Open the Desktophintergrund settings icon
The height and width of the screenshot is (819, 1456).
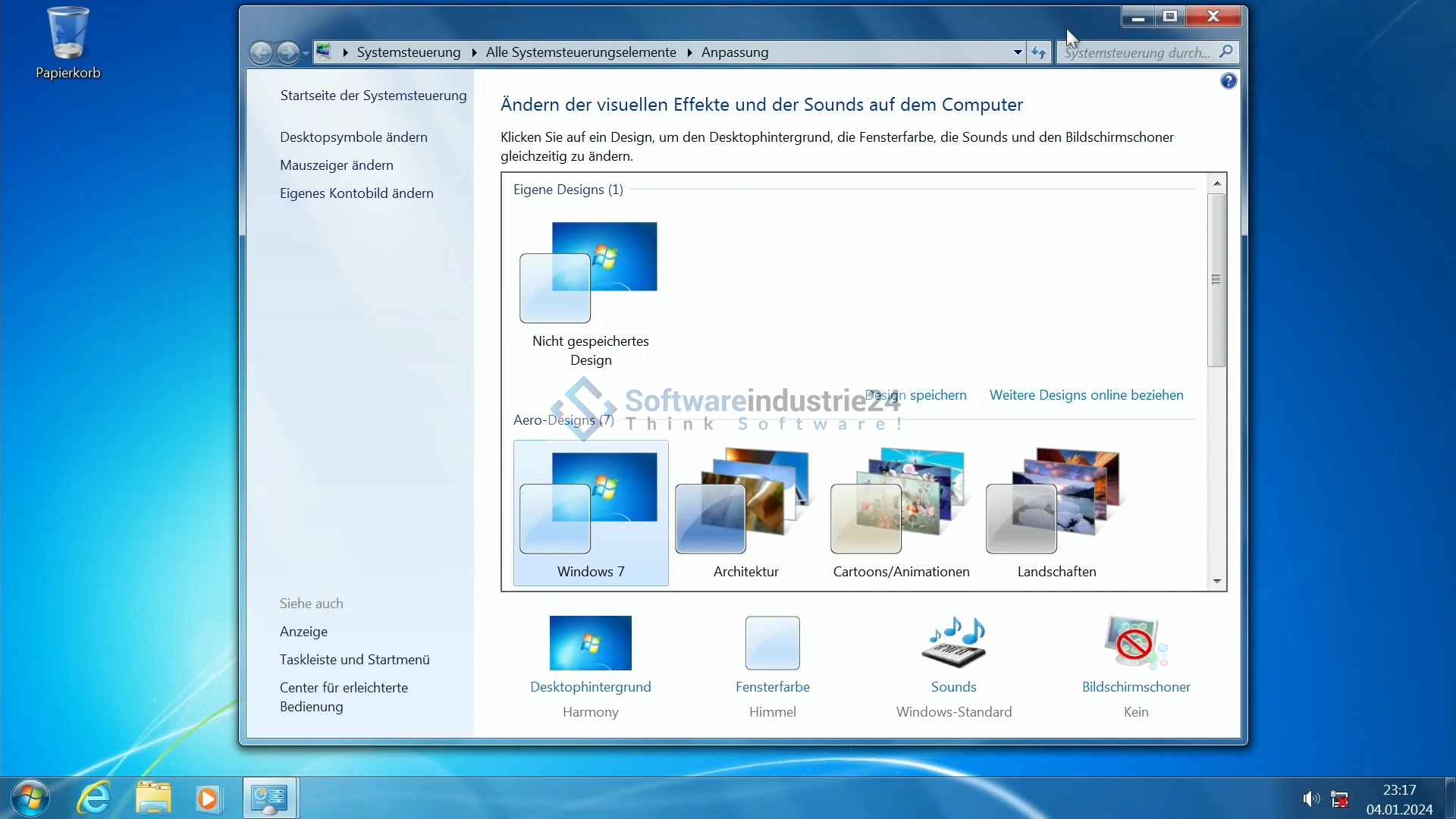[590, 643]
